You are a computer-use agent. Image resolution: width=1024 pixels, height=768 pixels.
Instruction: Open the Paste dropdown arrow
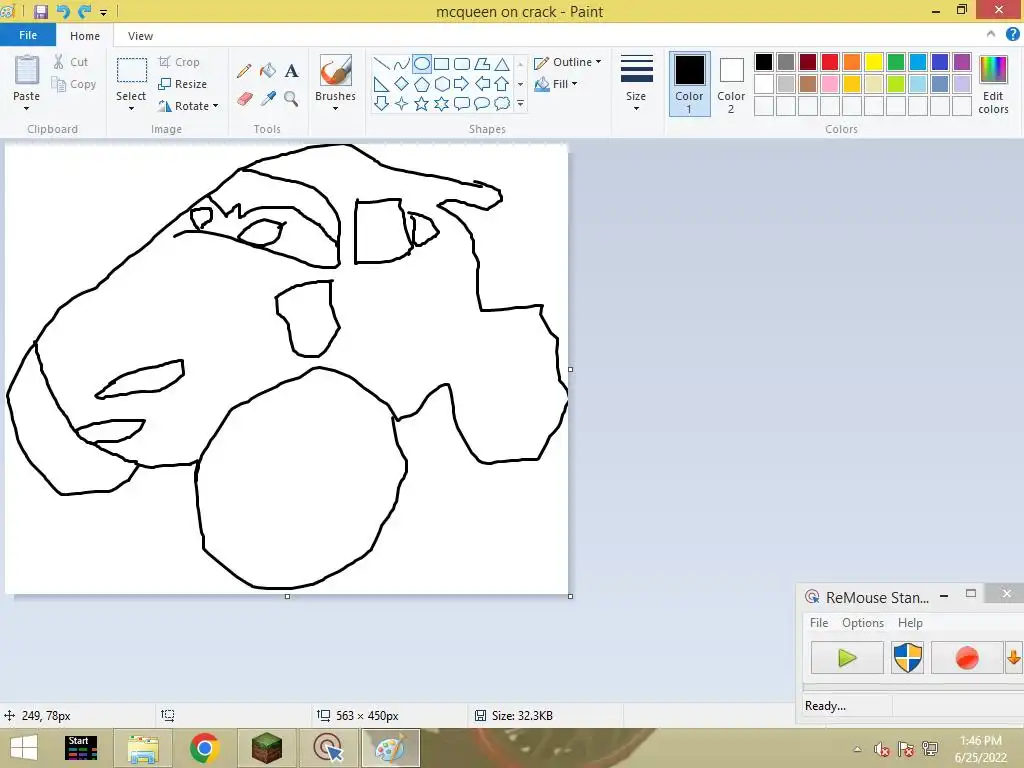(27, 109)
